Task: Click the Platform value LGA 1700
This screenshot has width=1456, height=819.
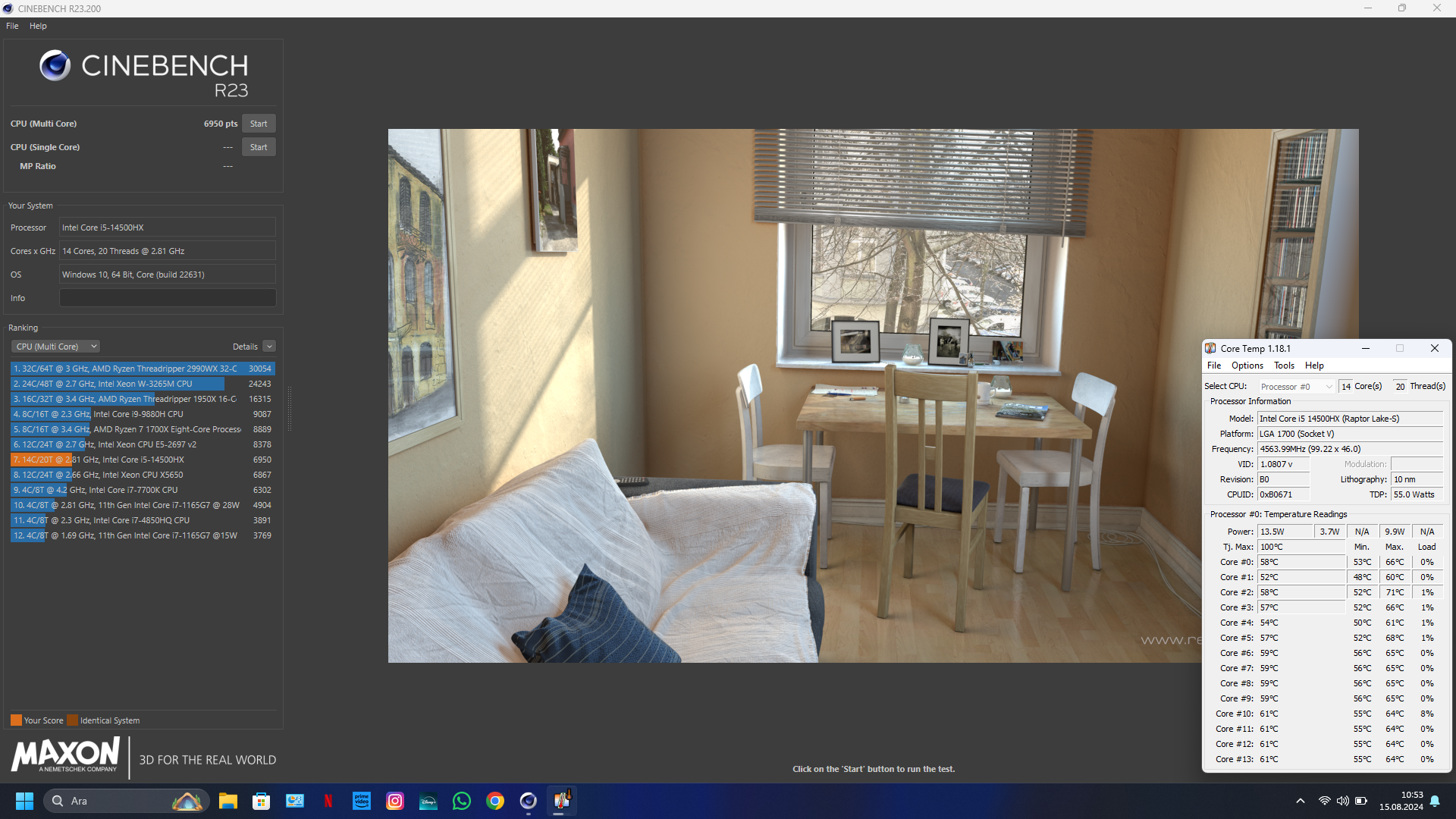Action: [x=1350, y=434]
